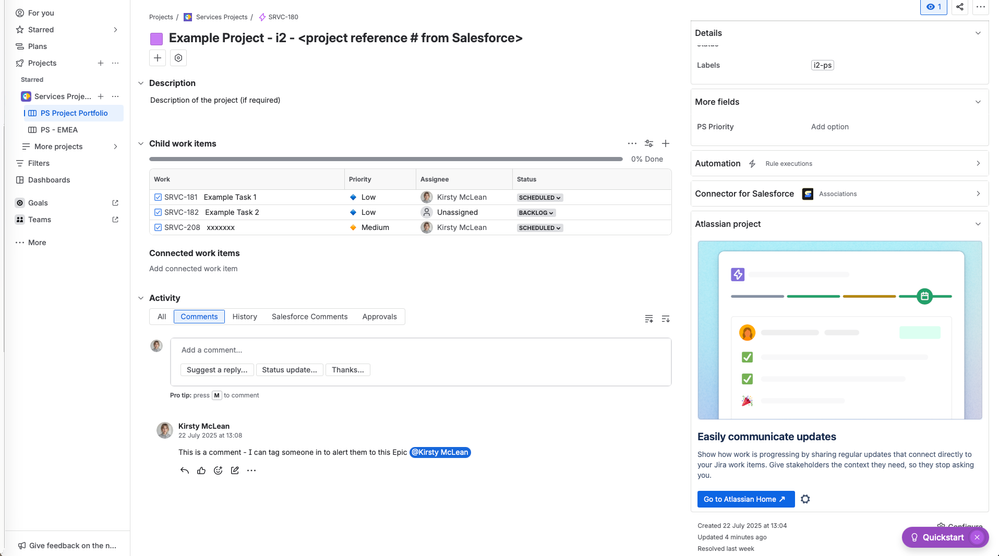Open child work items view settings icon
This screenshot has width=999, height=556.
[649, 144]
